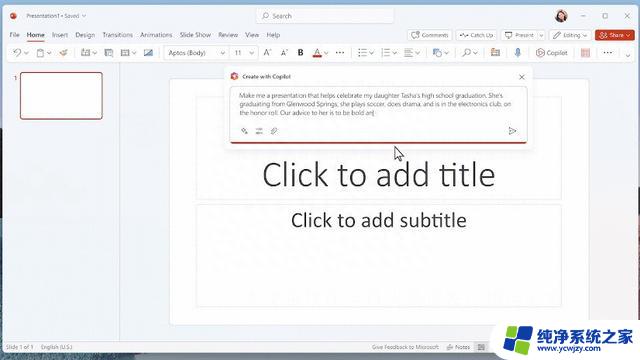Click the Search box in title bar
The height and width of the screenshot is (360, 640).
tap(325, 16)
